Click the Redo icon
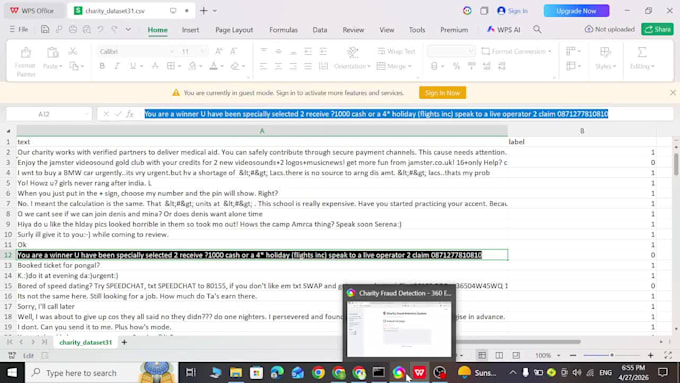 point(114,29)
